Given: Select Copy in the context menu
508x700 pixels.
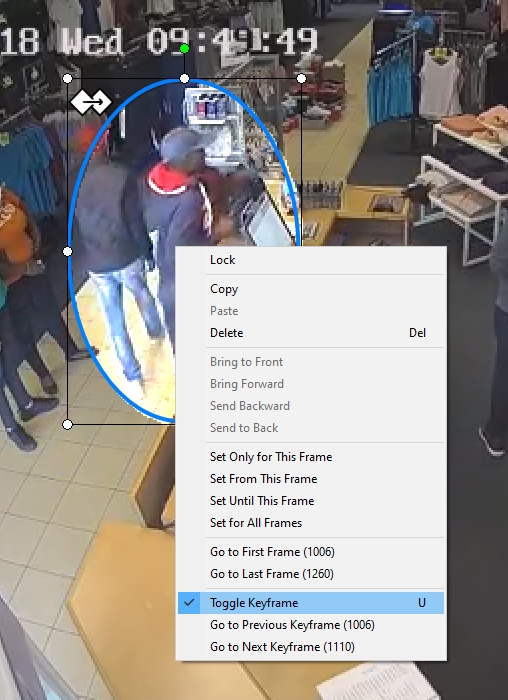Looking at the screenshot, I should click(311, 289).
